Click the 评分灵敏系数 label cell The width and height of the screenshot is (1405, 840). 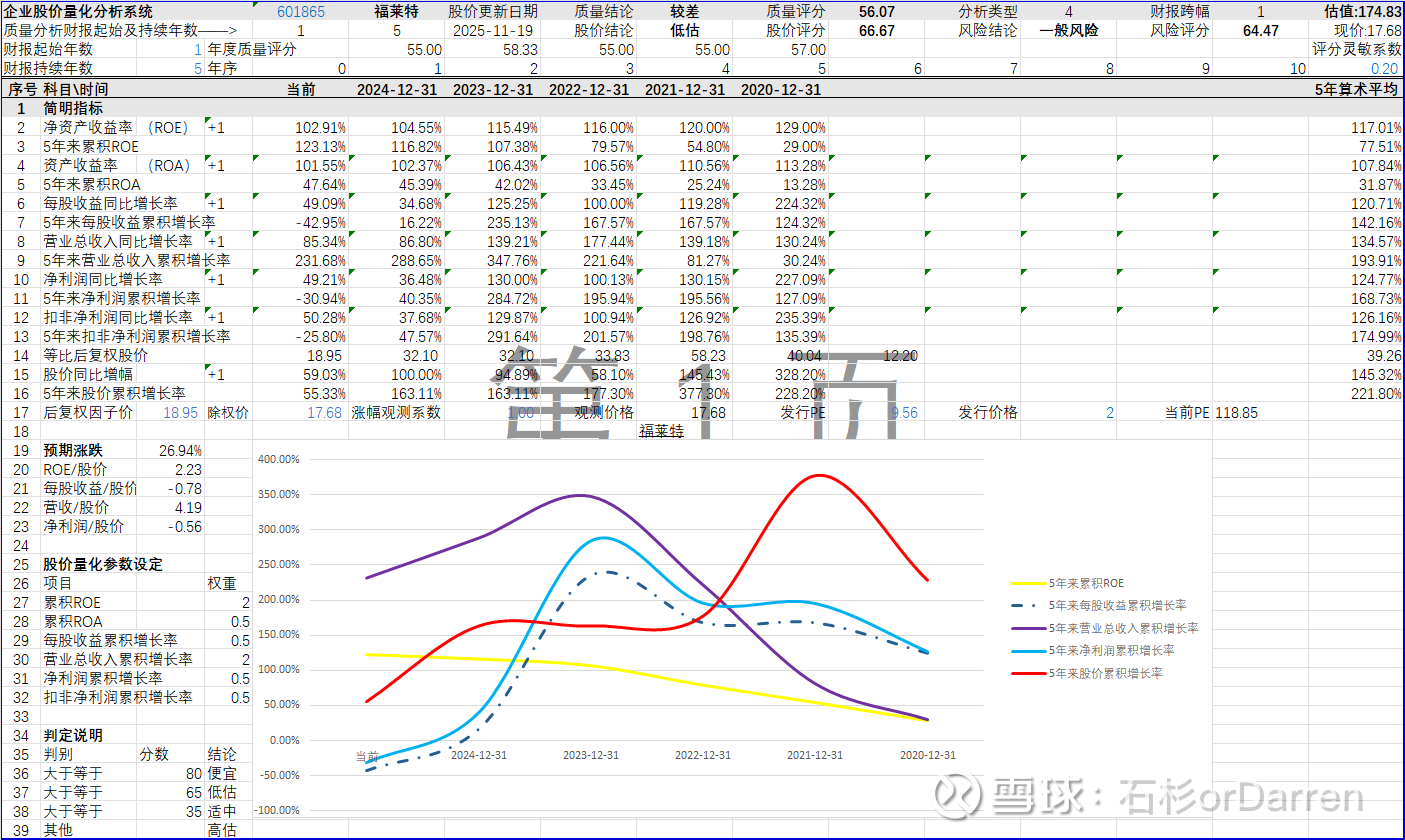1357,49
